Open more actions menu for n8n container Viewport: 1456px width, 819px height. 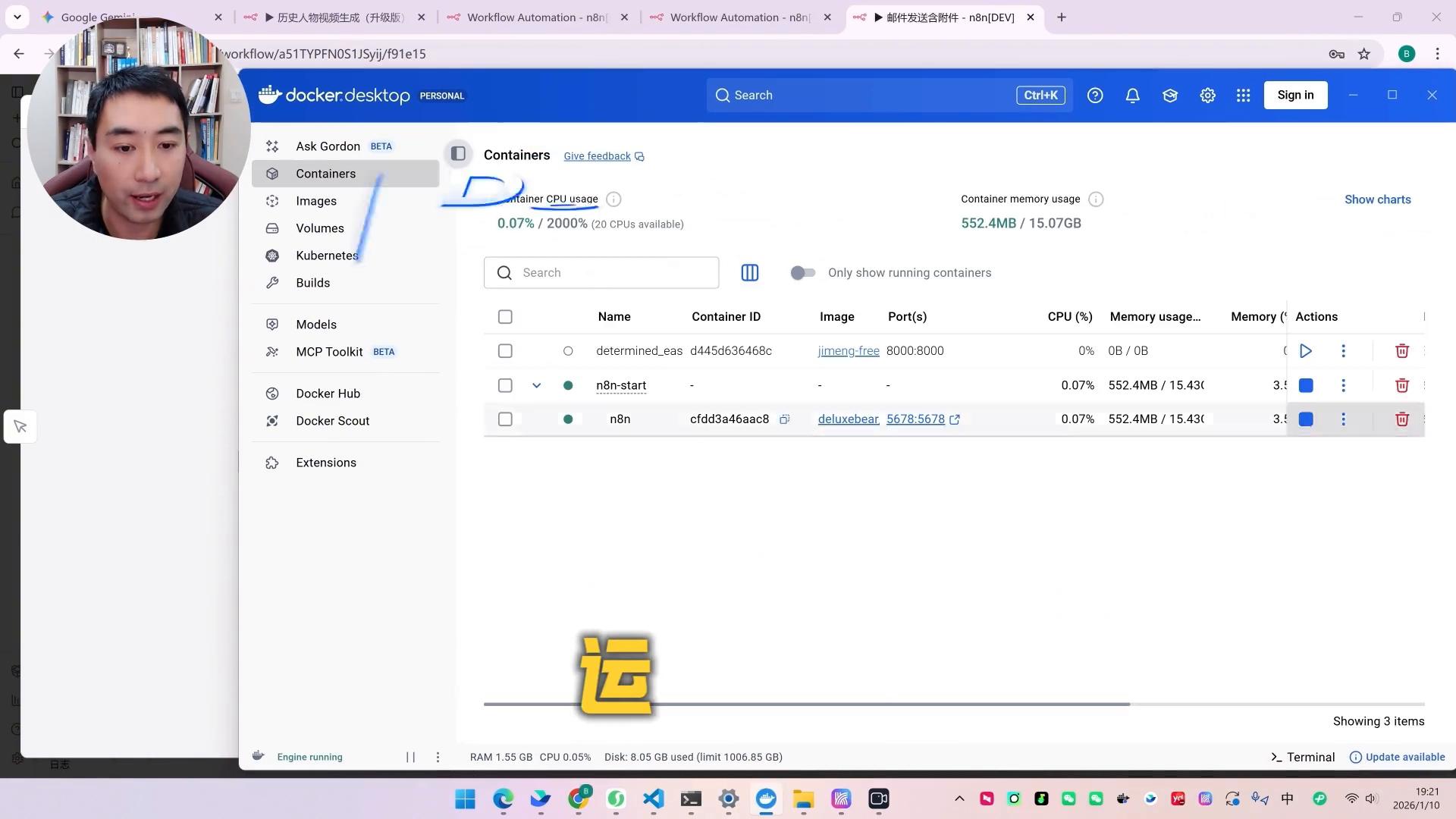(1343, 419)
